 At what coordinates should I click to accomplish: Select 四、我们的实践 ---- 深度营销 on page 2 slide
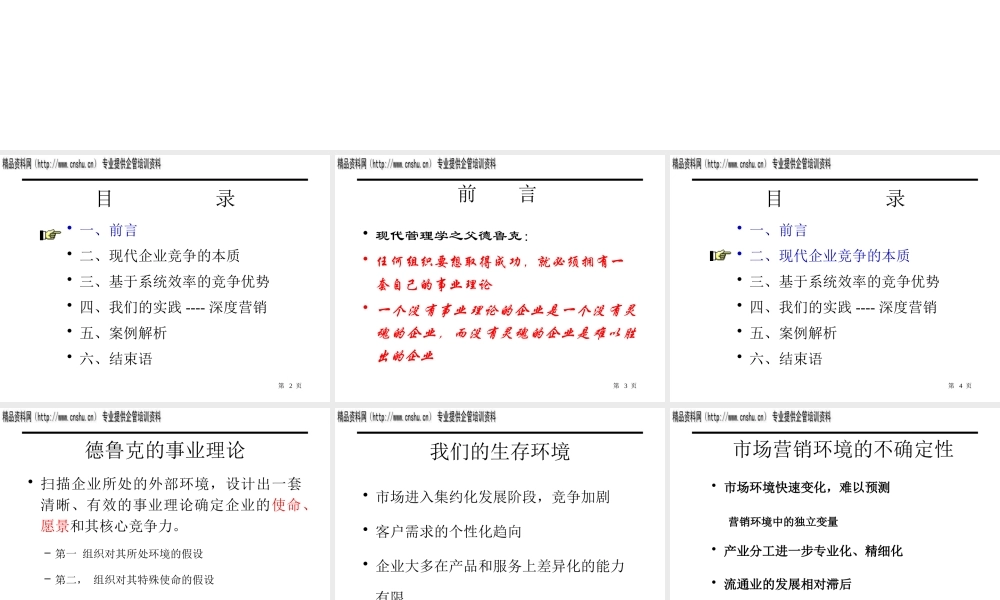point(173,307)
